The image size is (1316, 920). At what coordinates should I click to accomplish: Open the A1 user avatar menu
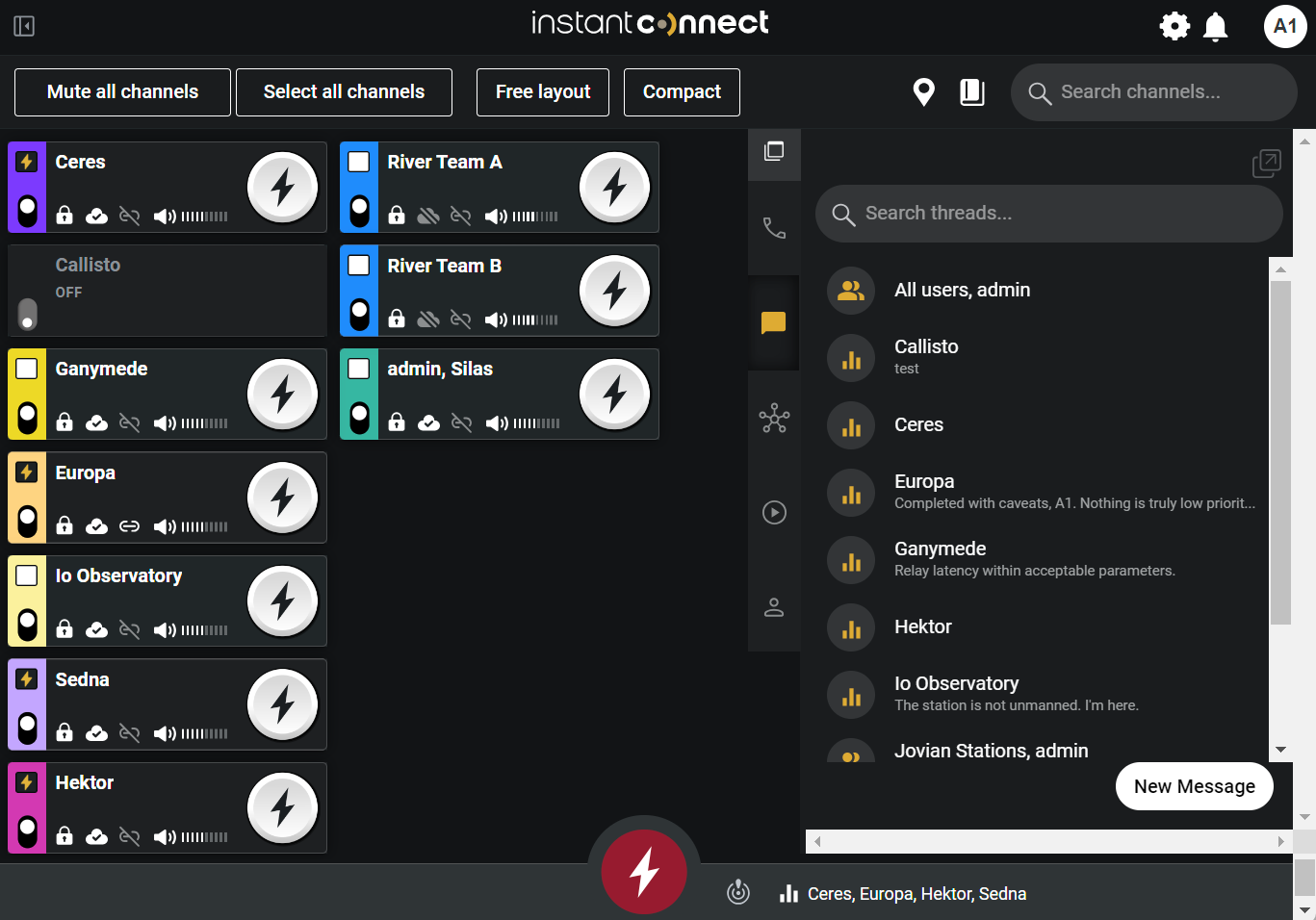coord(1285,26)
